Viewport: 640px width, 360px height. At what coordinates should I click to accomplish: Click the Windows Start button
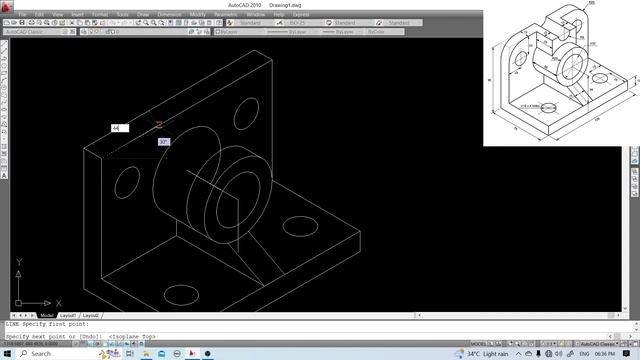tap(7, 353)
